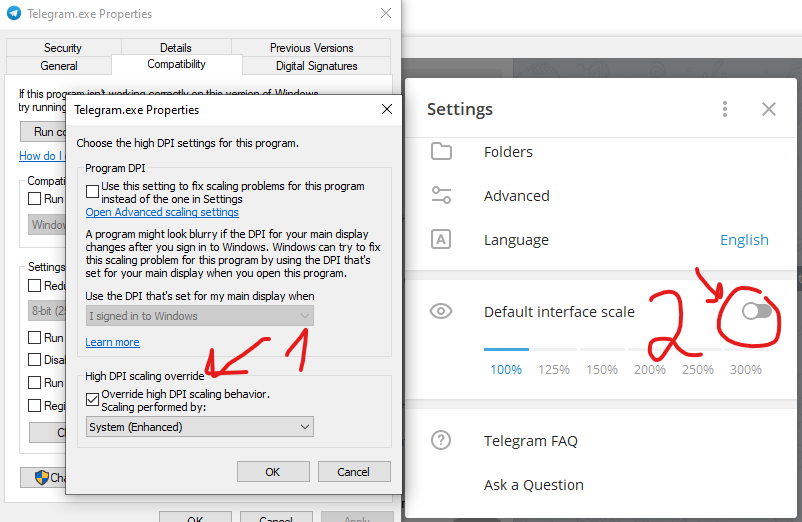Click the eye icon beside interface scale
This screenshot has height=522, width=802.
[441, 311]
